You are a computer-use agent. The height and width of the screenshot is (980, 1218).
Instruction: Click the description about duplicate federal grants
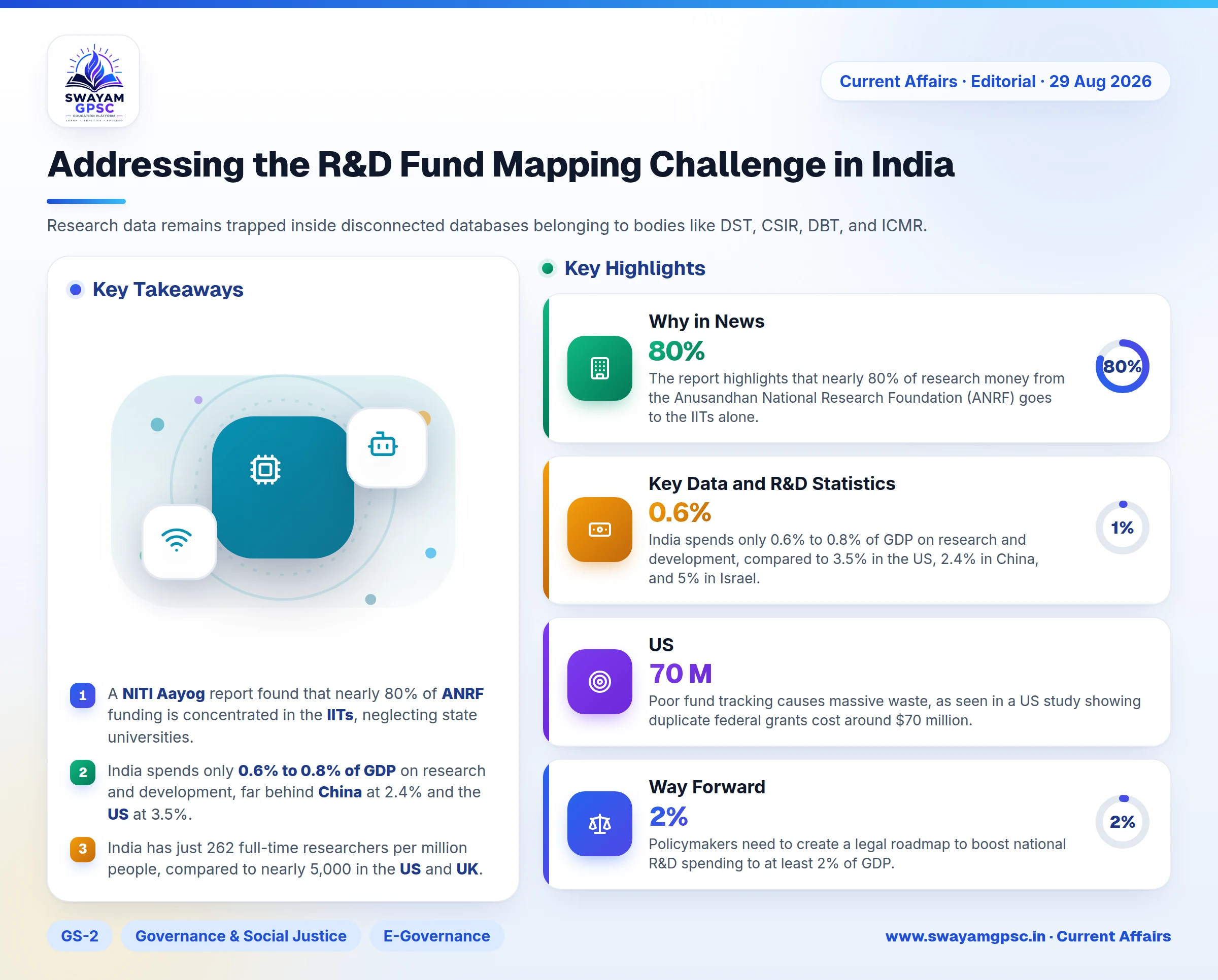[894, 711]
